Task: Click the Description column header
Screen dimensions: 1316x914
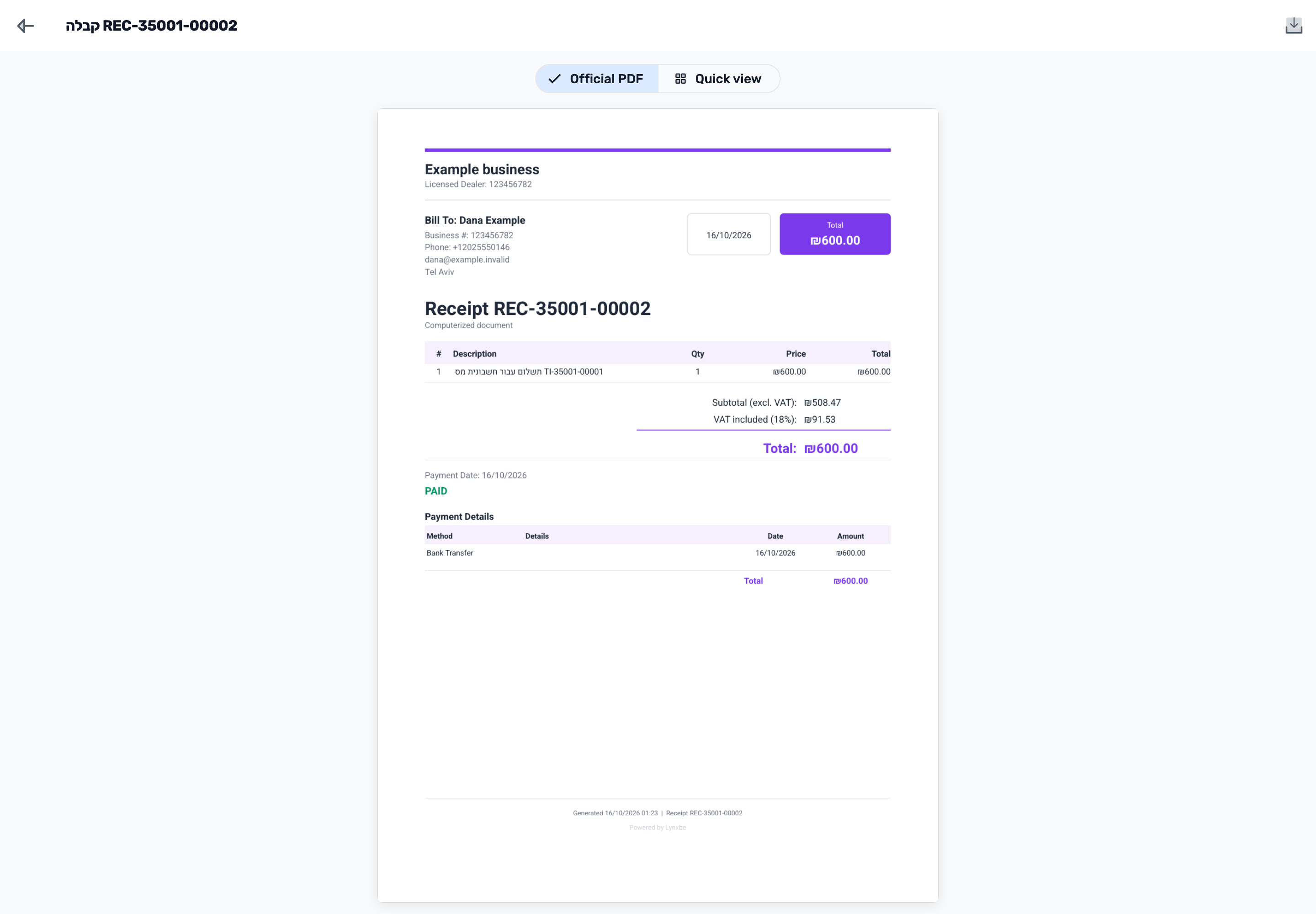Action: click(x=475, y=354)
